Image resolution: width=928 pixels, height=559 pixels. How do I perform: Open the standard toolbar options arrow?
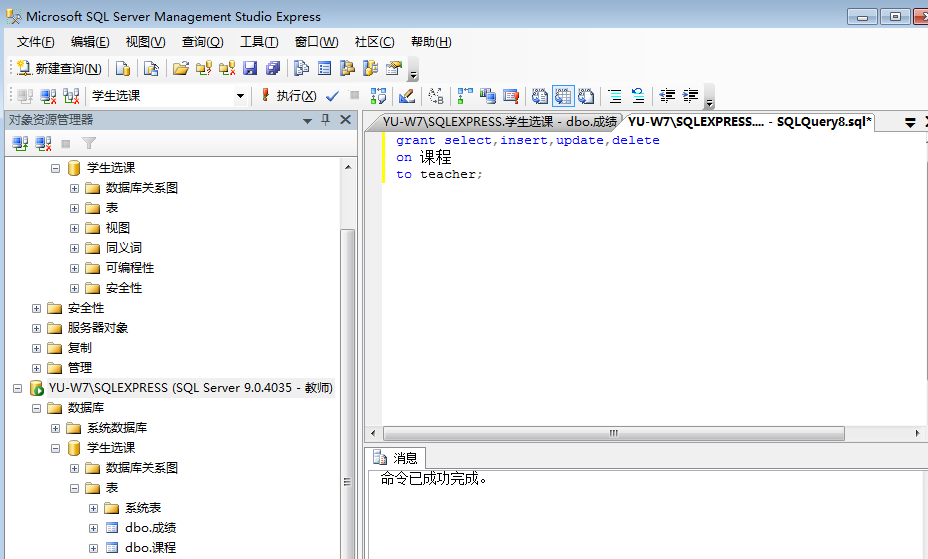tap(414, 70)
